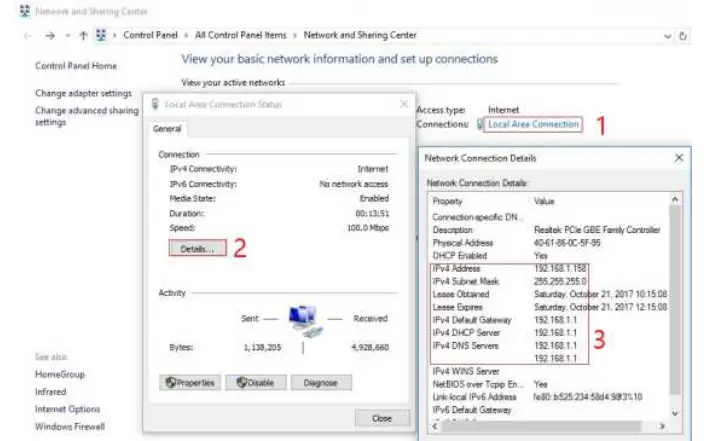Select the Connection-specific DN... row

coord(549,217)
